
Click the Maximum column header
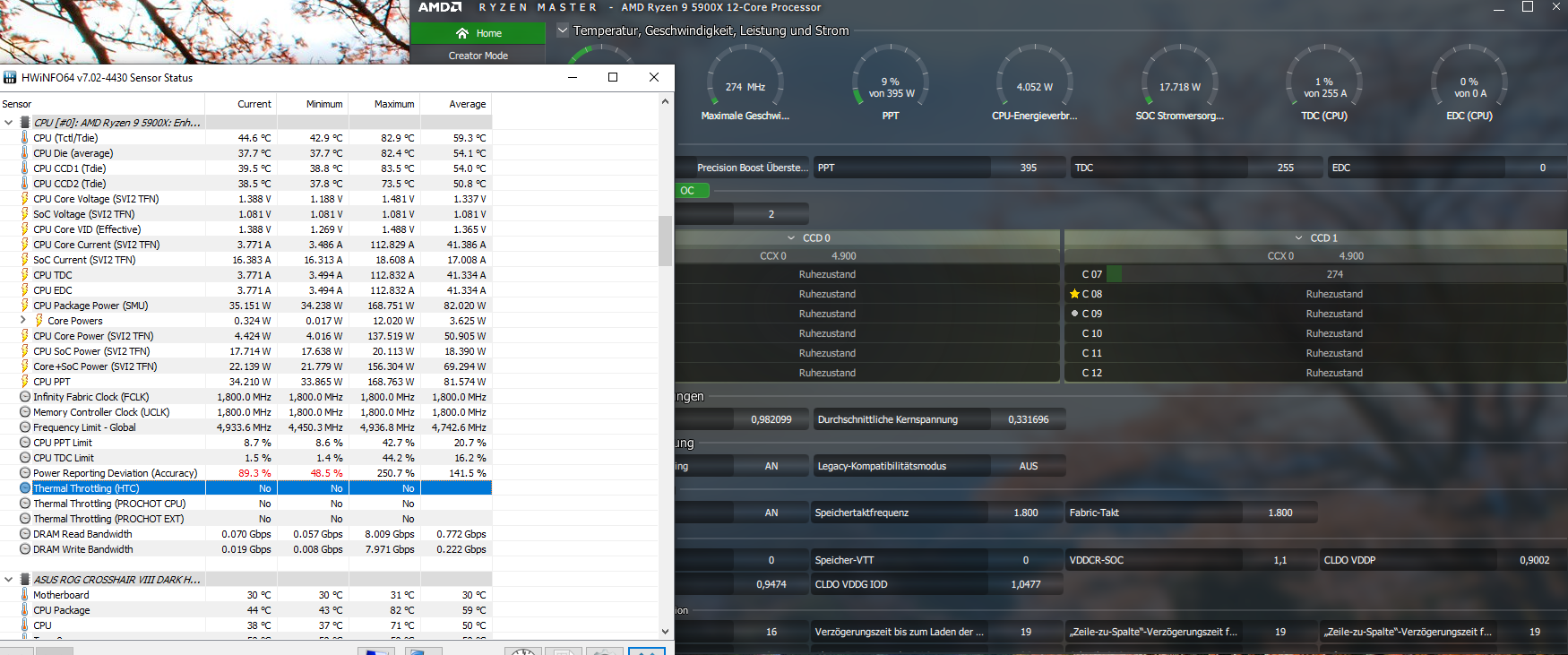point(384,104)
